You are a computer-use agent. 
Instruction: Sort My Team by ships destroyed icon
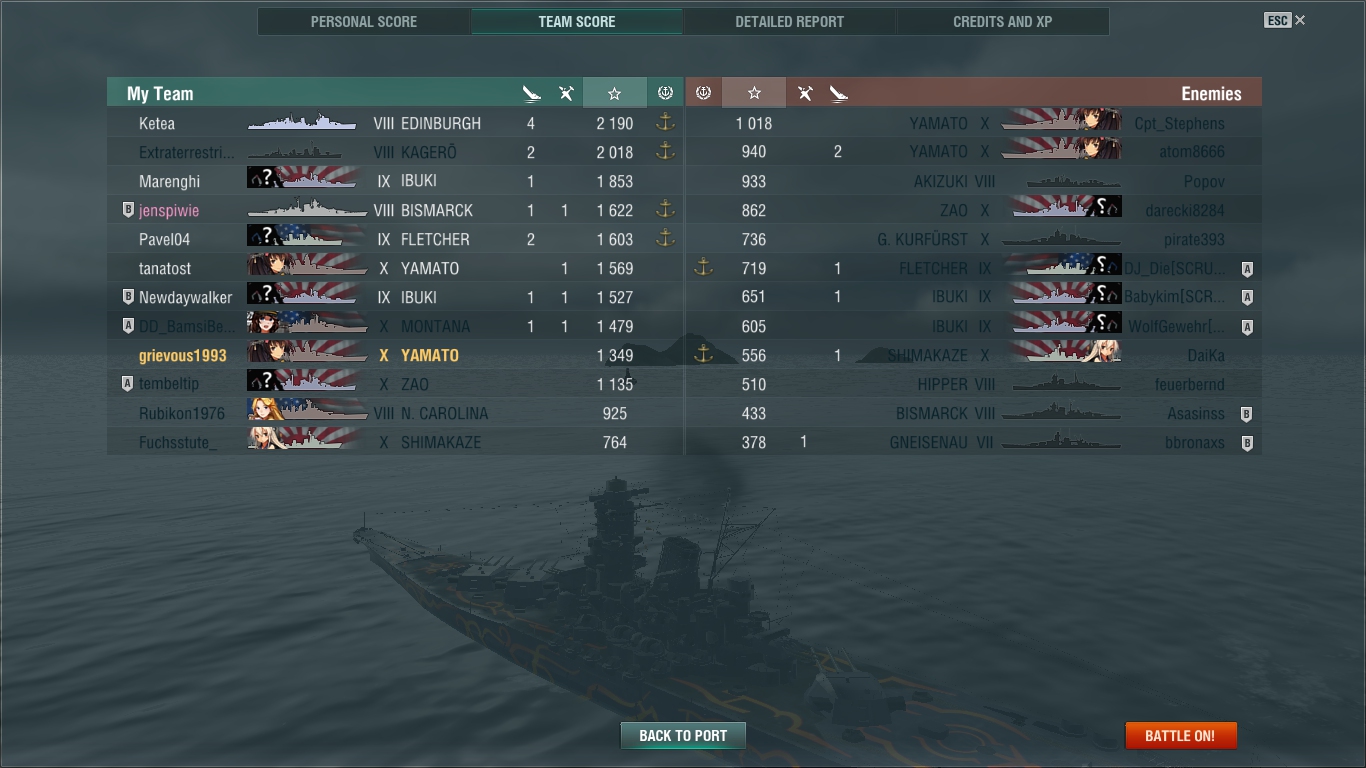[x=531, y=93]
